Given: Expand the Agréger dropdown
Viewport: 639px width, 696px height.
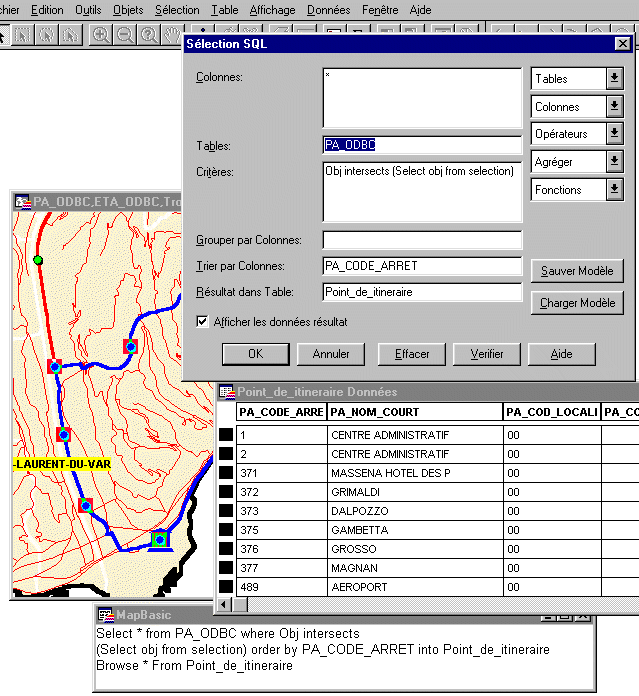Looking at the screenshot, I should (x=614, y=162).
